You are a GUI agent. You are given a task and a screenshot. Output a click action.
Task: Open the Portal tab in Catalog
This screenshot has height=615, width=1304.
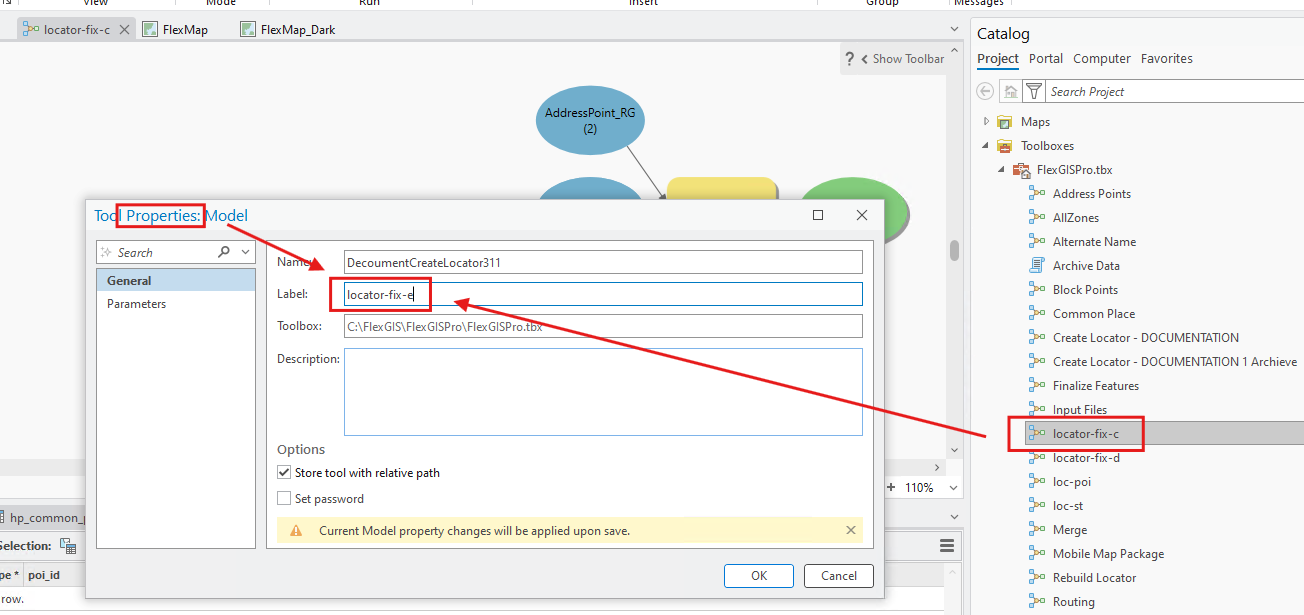point(1046,58)
